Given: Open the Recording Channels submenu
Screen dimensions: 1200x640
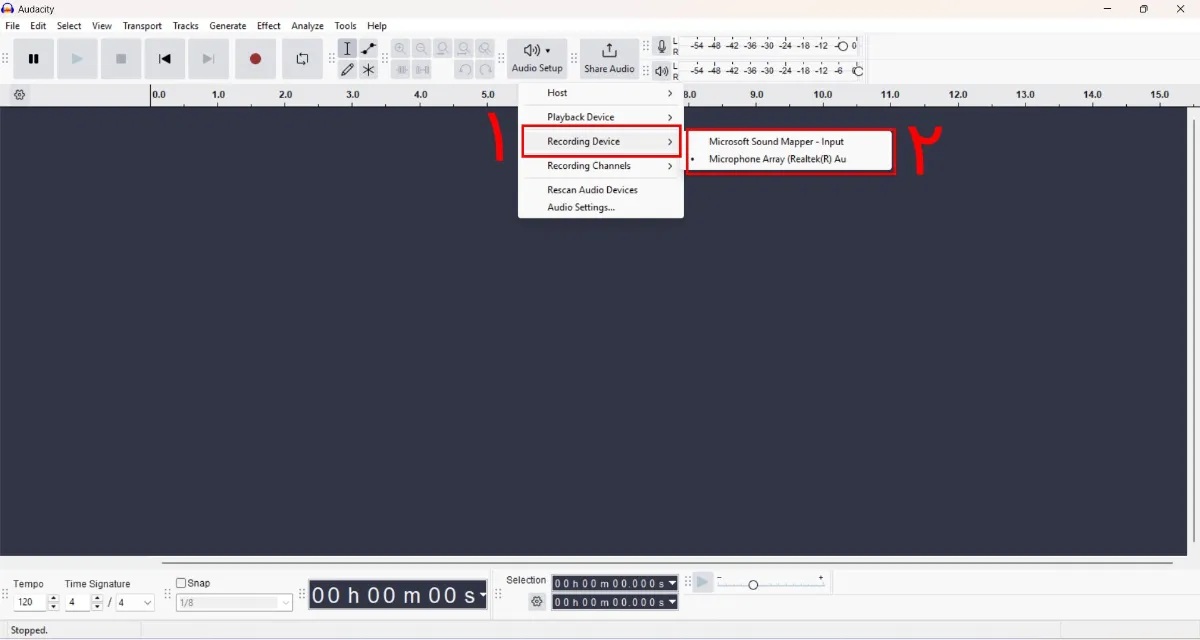Looking at the screenshot, I should coord(588,165).
